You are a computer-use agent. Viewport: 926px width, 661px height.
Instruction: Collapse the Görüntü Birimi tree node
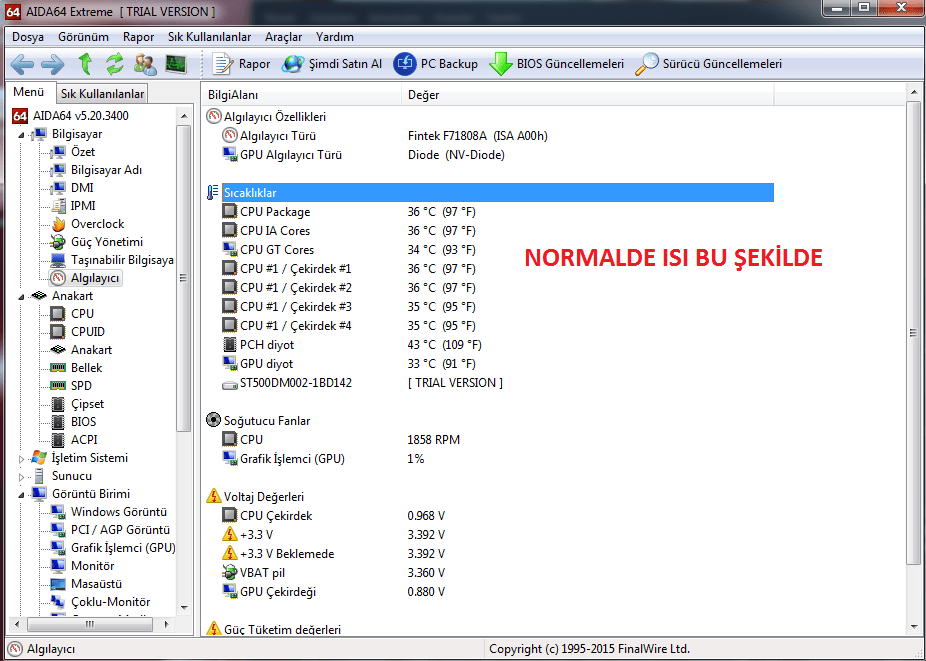coord(22,494)
